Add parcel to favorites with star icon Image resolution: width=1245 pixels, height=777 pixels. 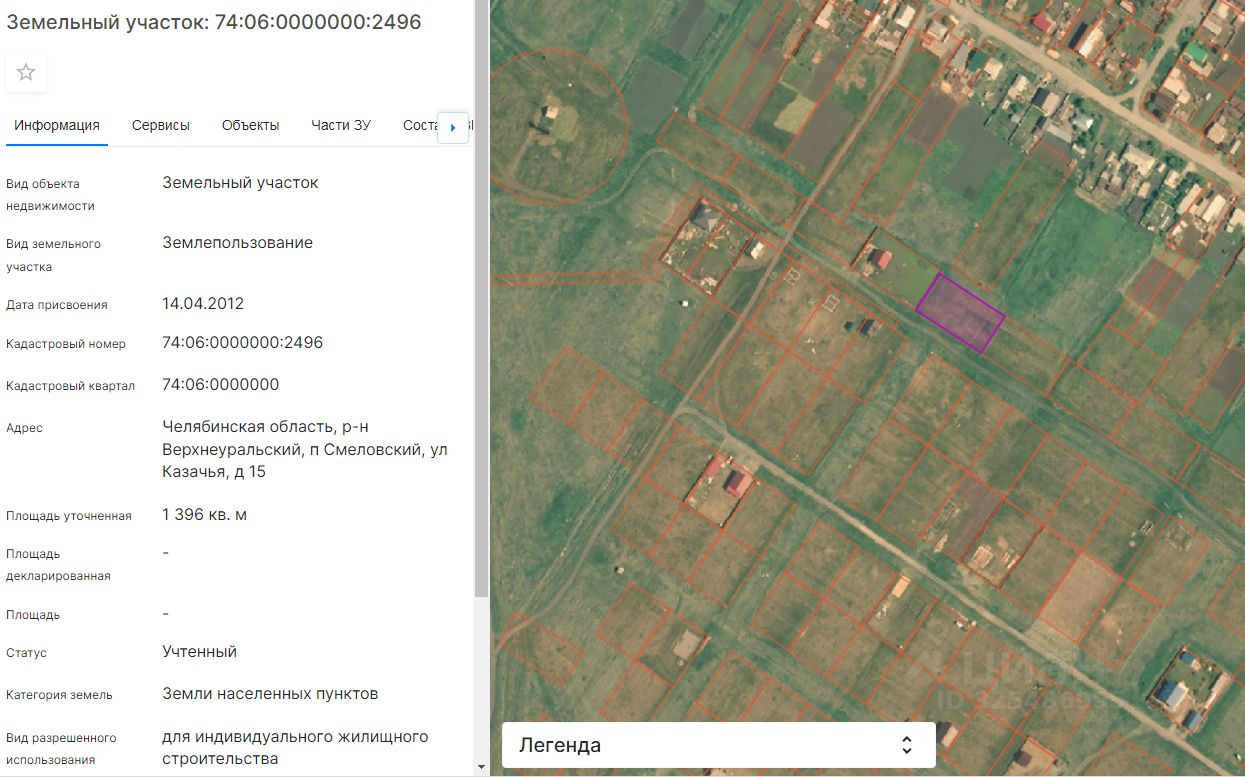tap(26, 72)
